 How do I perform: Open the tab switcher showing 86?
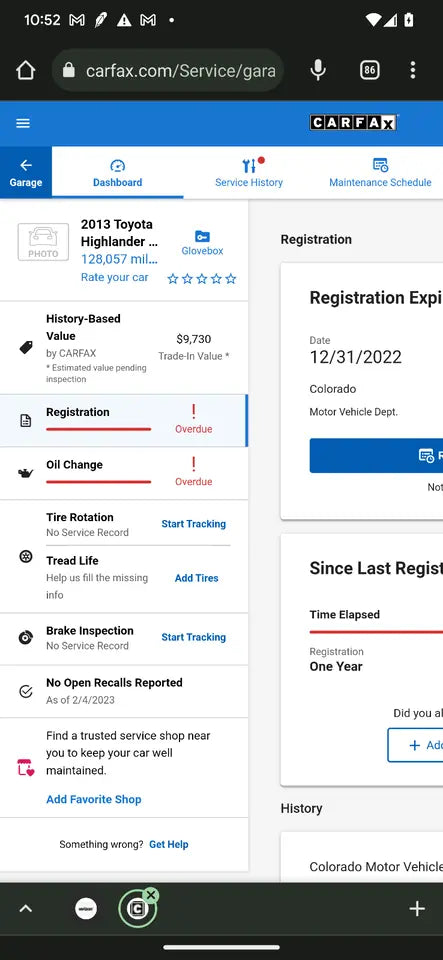369,70
